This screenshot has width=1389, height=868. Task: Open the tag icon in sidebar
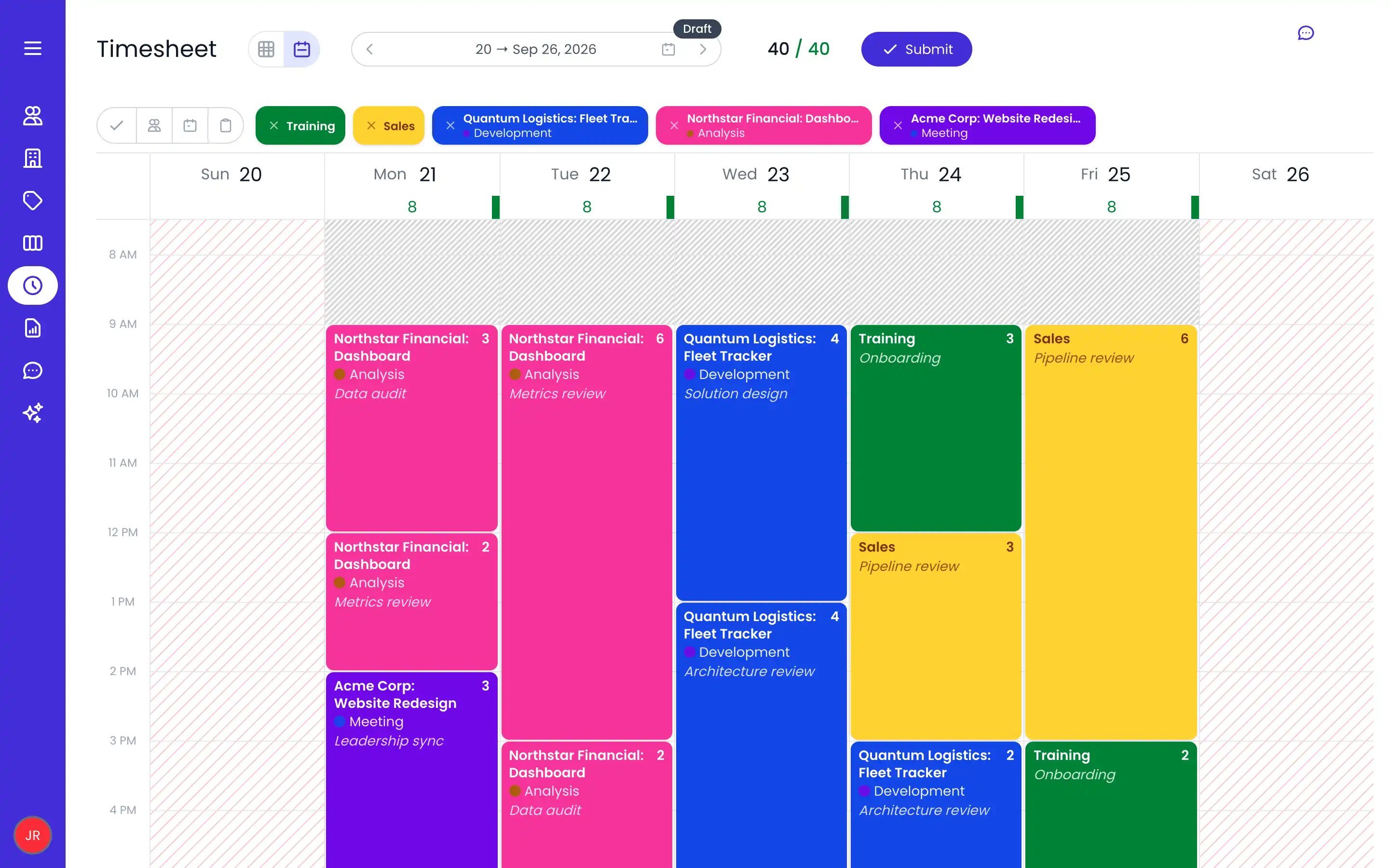pyautogui.click(x=33, y=200)
